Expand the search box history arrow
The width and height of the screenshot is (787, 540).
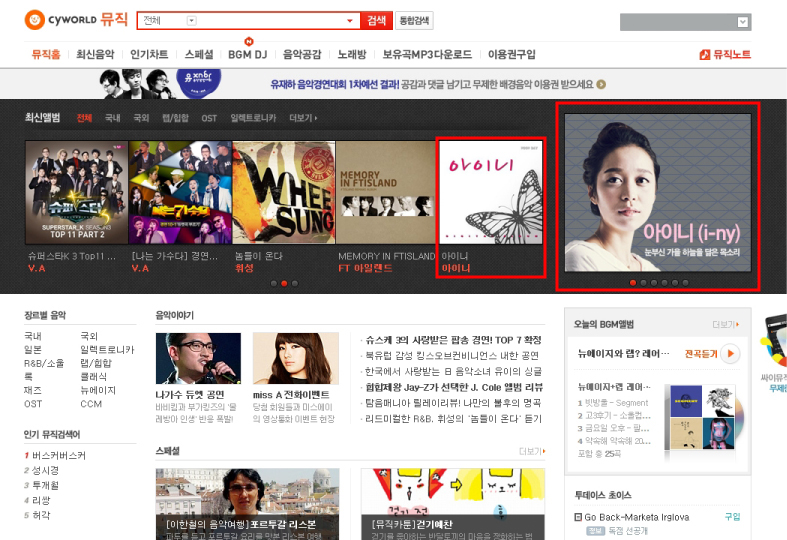pyautogui.click(x=350, y=21)
